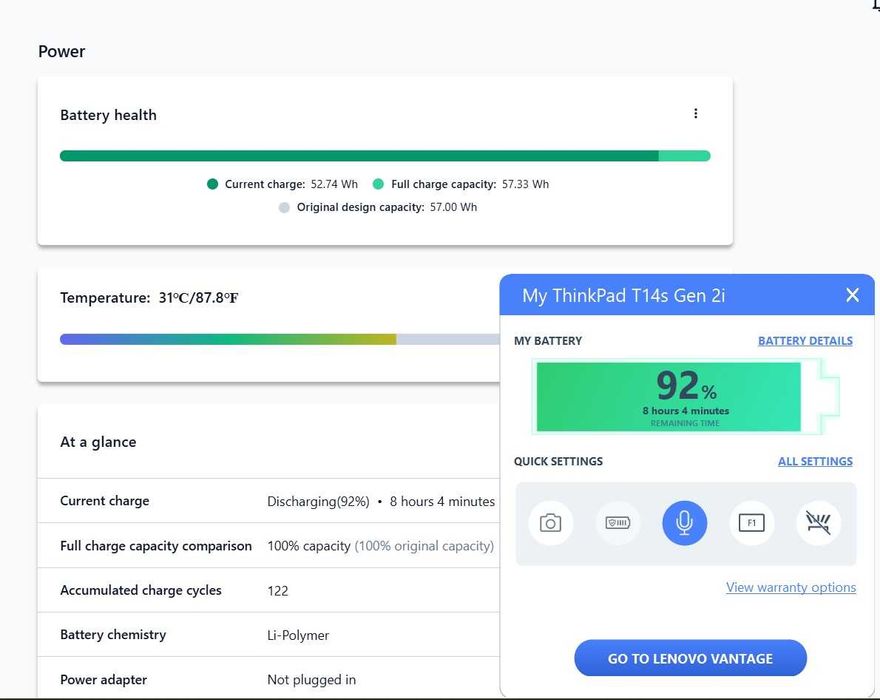Image resolution: width=880 pixels, height=700 pixels.
Task: Click the 100% capacity comparison value
Action: click(309, 546)
